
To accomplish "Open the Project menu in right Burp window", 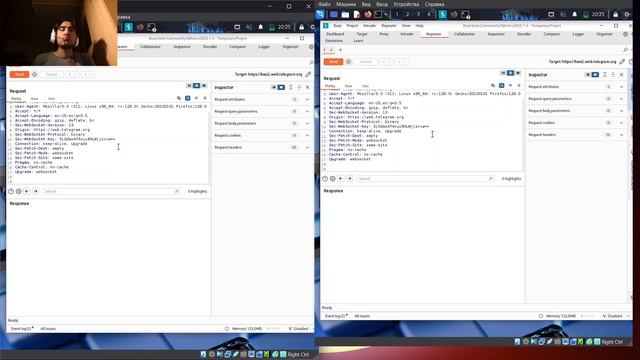I will click(x=352, y=26).
